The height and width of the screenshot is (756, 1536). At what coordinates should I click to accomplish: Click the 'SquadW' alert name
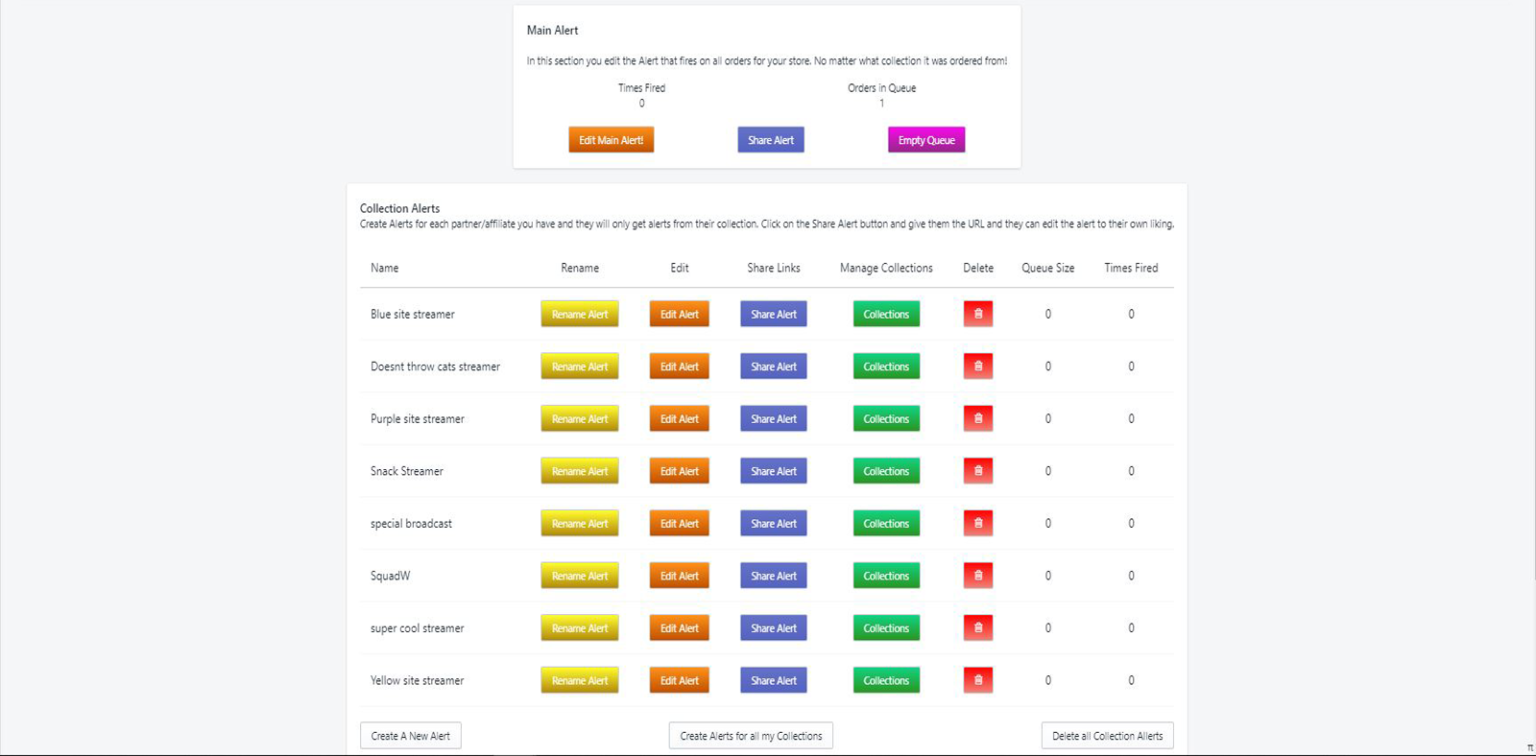tap(390, 576)
